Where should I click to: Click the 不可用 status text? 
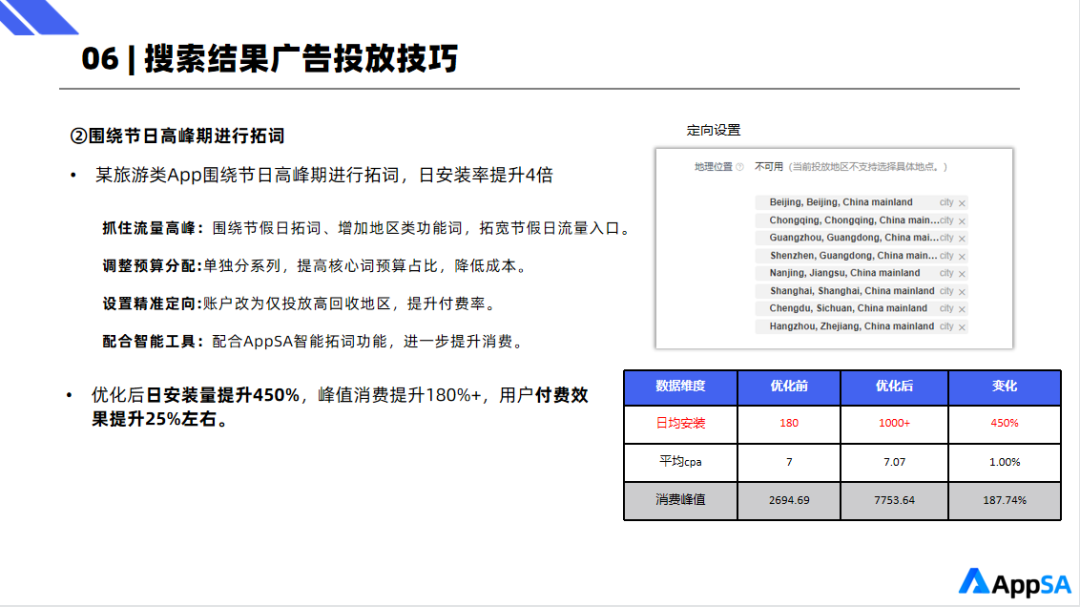click(769, 167)
